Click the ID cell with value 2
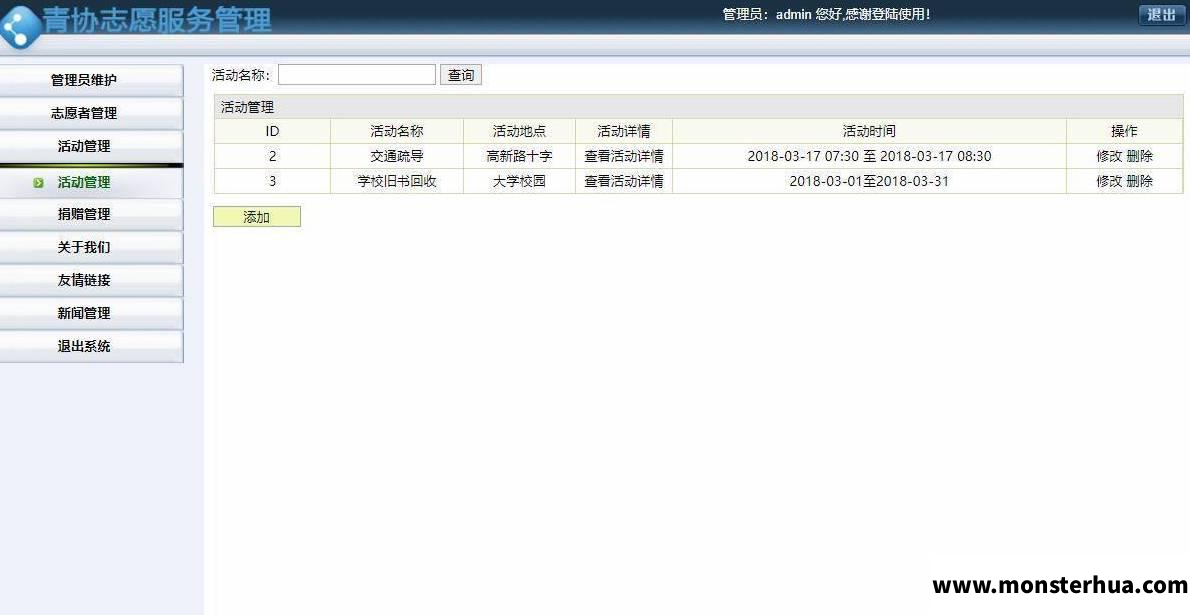This screenshot has height=615, width=1190. 272,156
